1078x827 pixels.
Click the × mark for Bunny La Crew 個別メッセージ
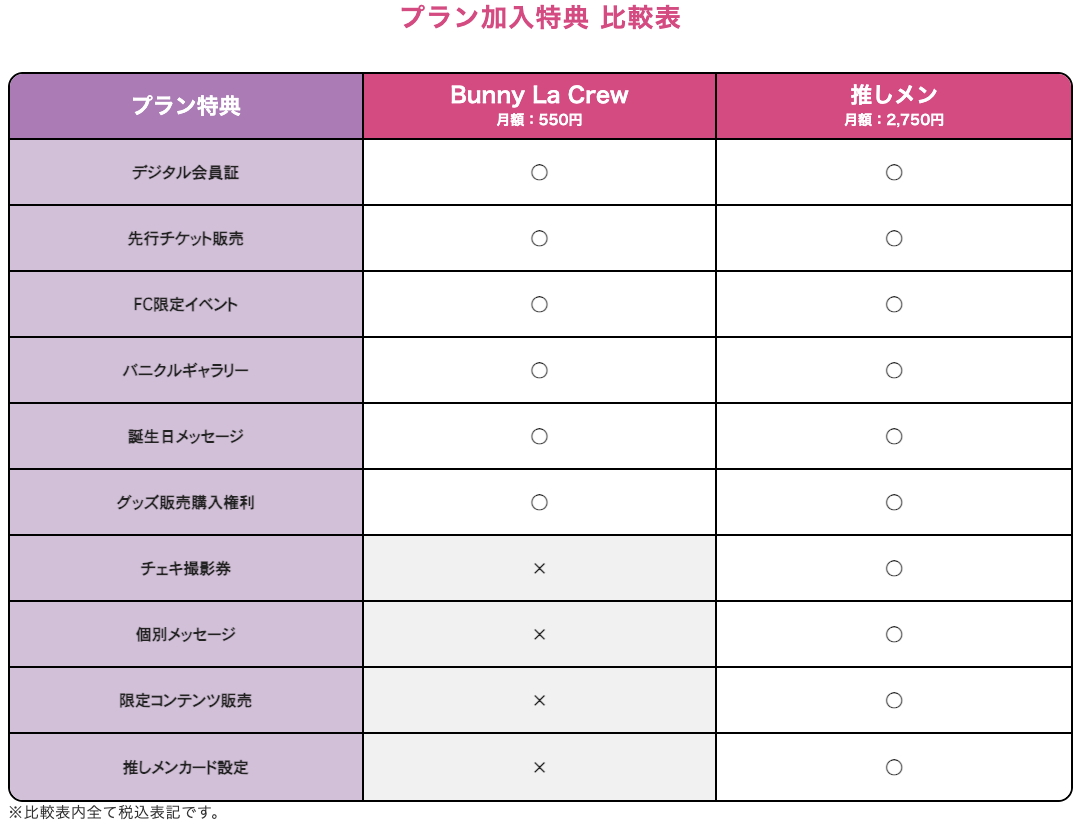tap(539, 634)
